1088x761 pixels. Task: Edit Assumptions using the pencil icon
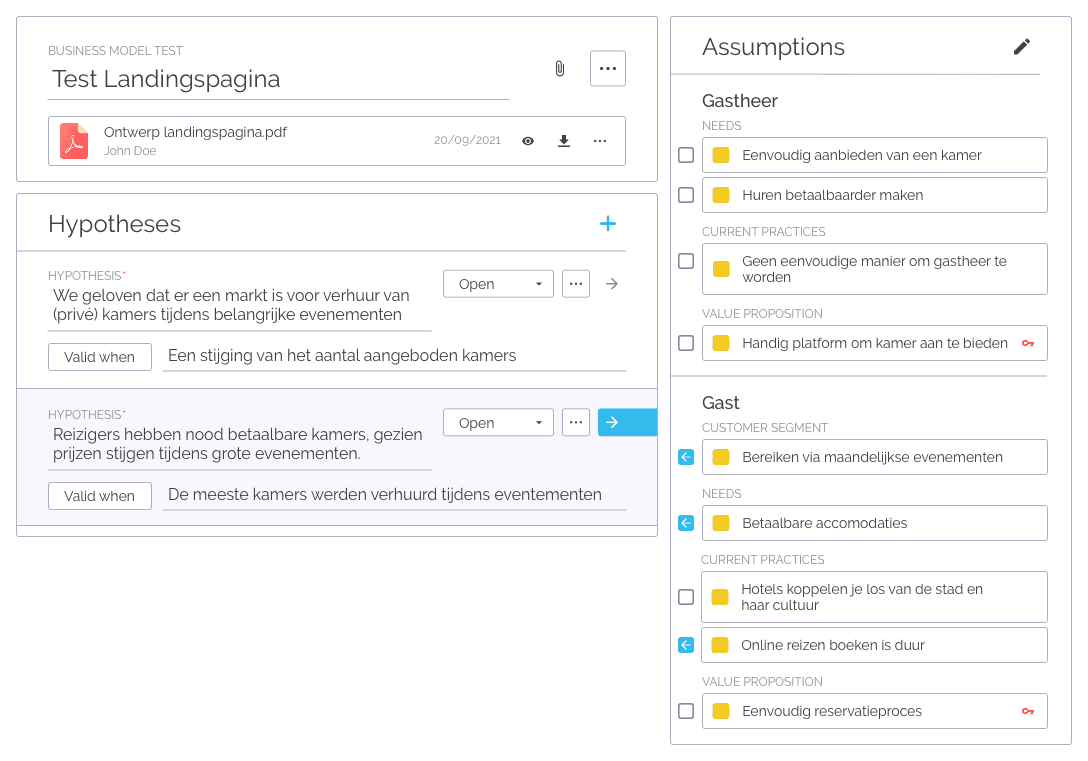pyautogui.click(x=1021, y=46)
